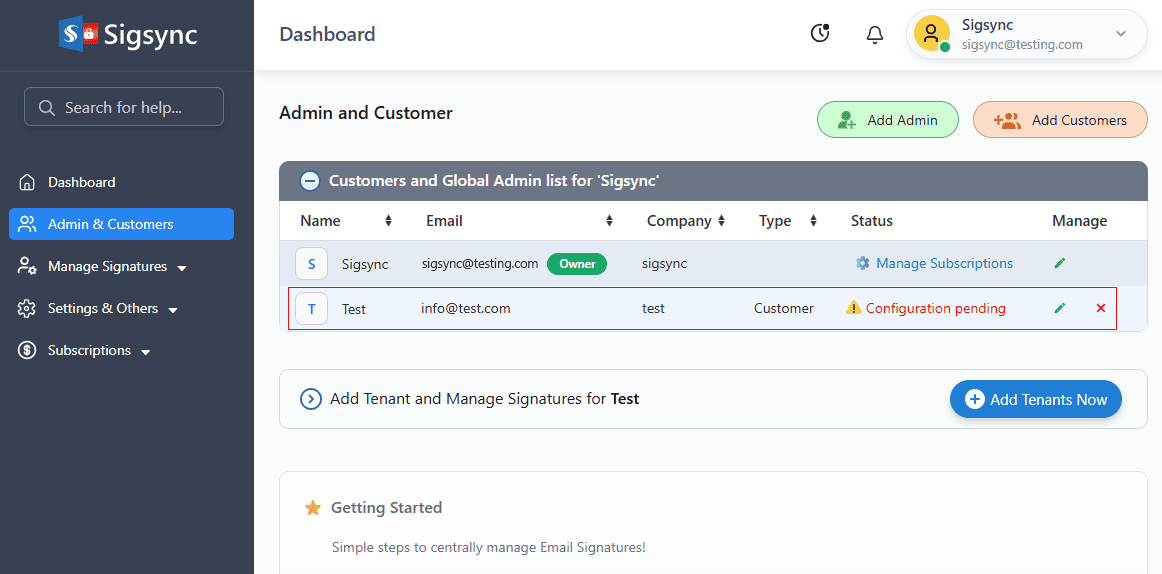Click the Sigsync logo in sidebar
1162x574 pixels.
point(127,35)
